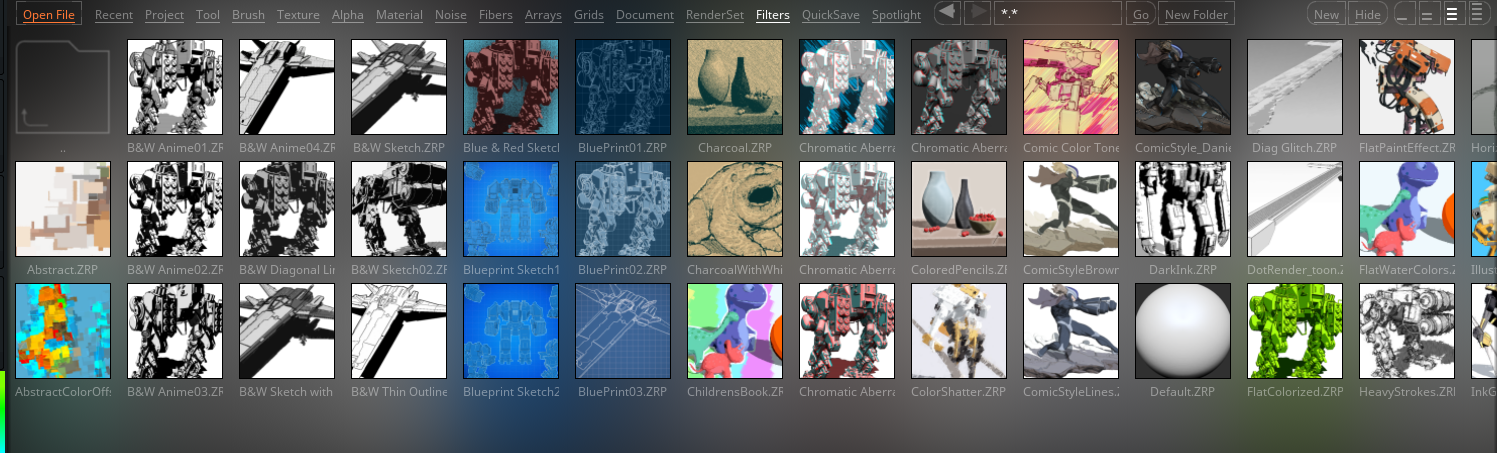This screenshot has width=1497, height=453.
Task: Switch to the Project tab
Action: 164,15
